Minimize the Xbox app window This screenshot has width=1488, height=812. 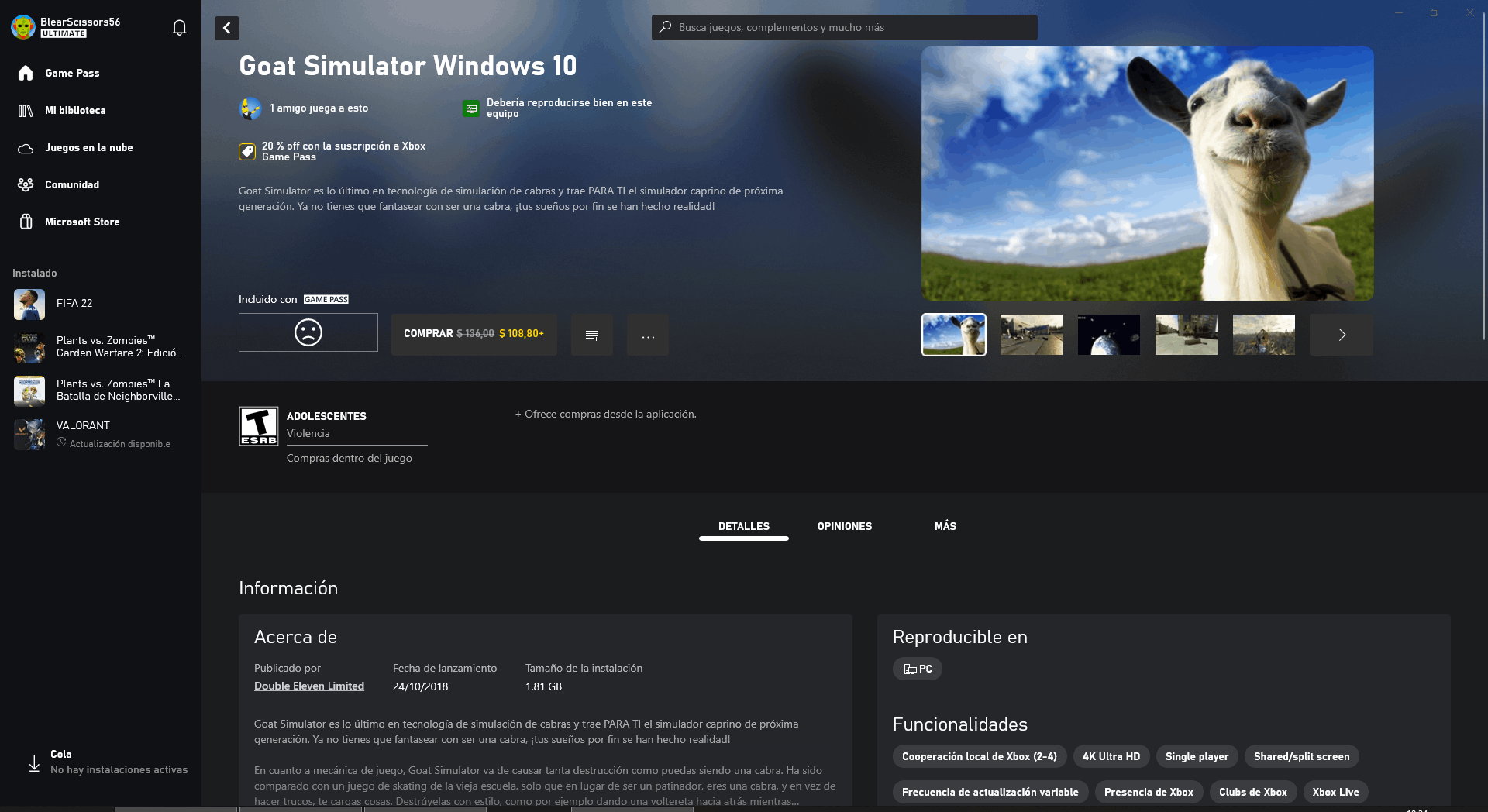click(x=1399, y=12)
